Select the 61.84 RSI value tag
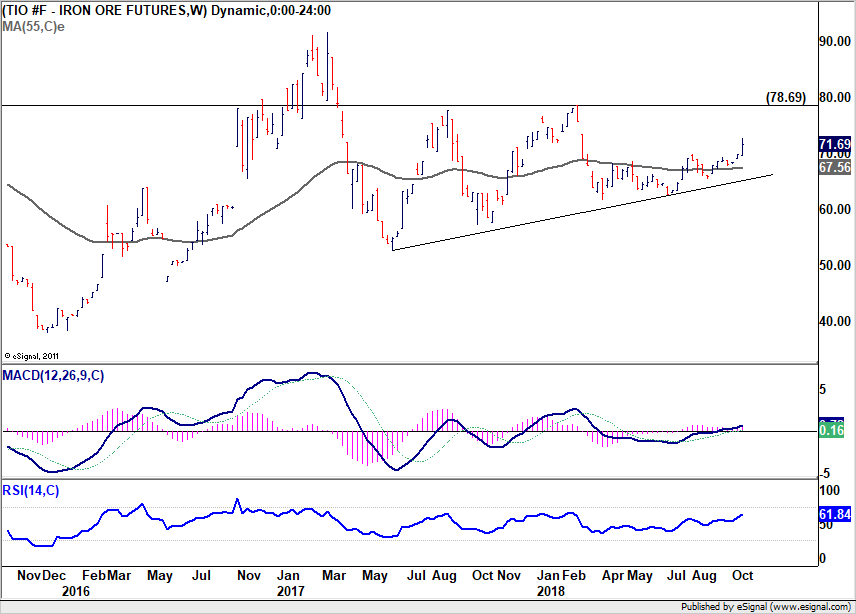Viewport: 856px width, 614px height. [x=835, y=516]
